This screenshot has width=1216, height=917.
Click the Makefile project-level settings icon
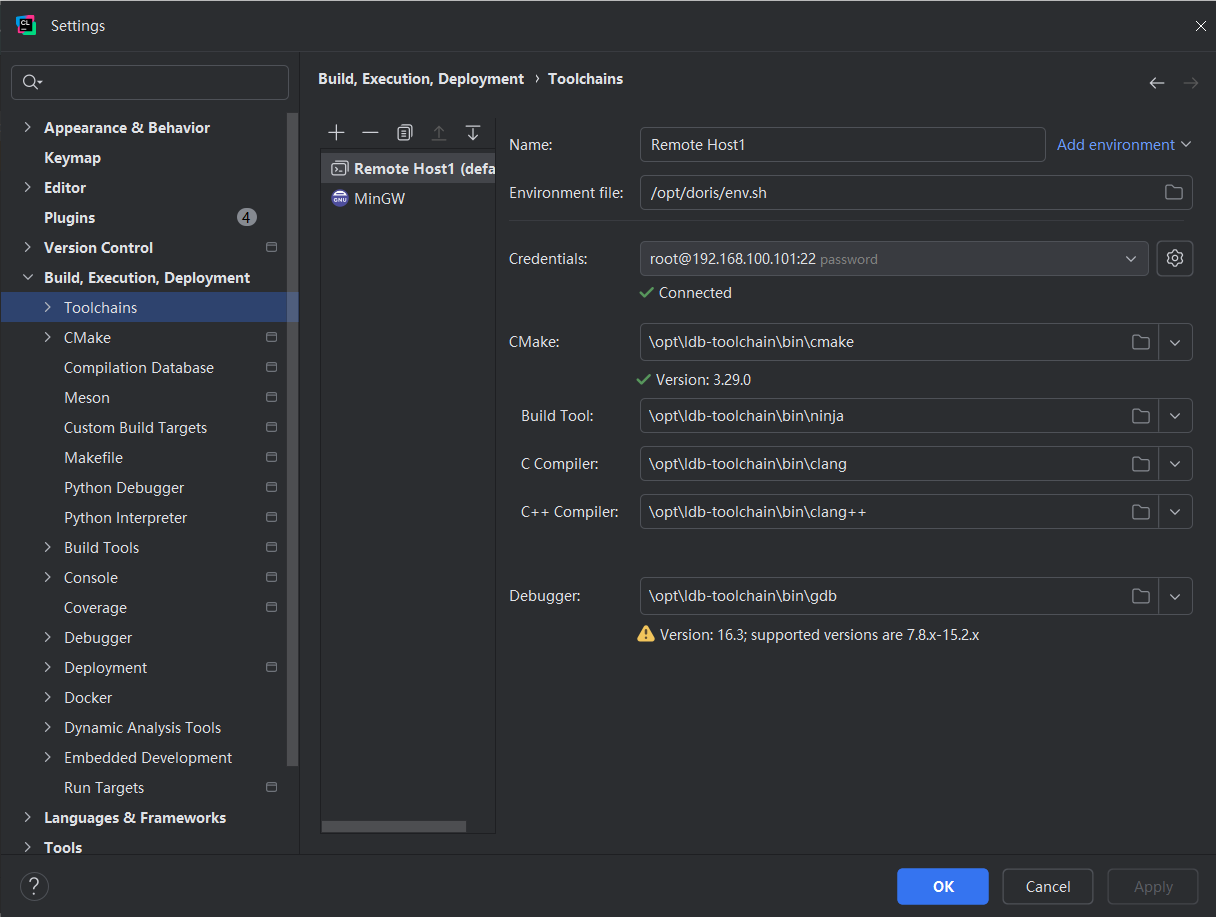[271, 457]
